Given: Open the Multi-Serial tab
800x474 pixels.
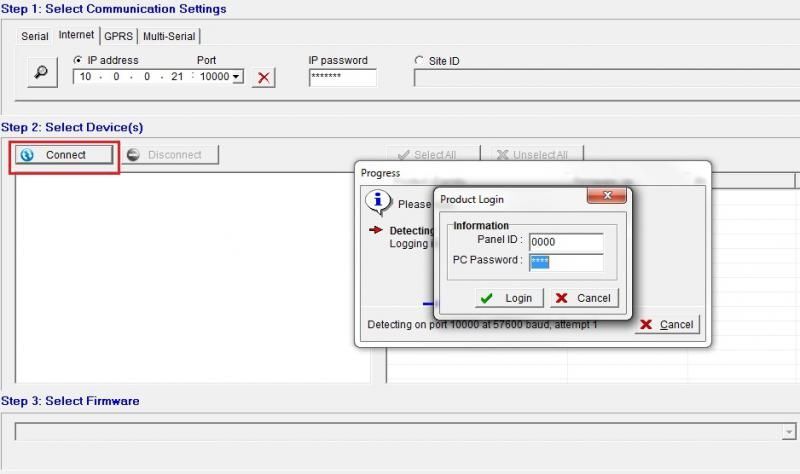Looking at the screenshot, I should pyautogui.click(x=169, y=36).
